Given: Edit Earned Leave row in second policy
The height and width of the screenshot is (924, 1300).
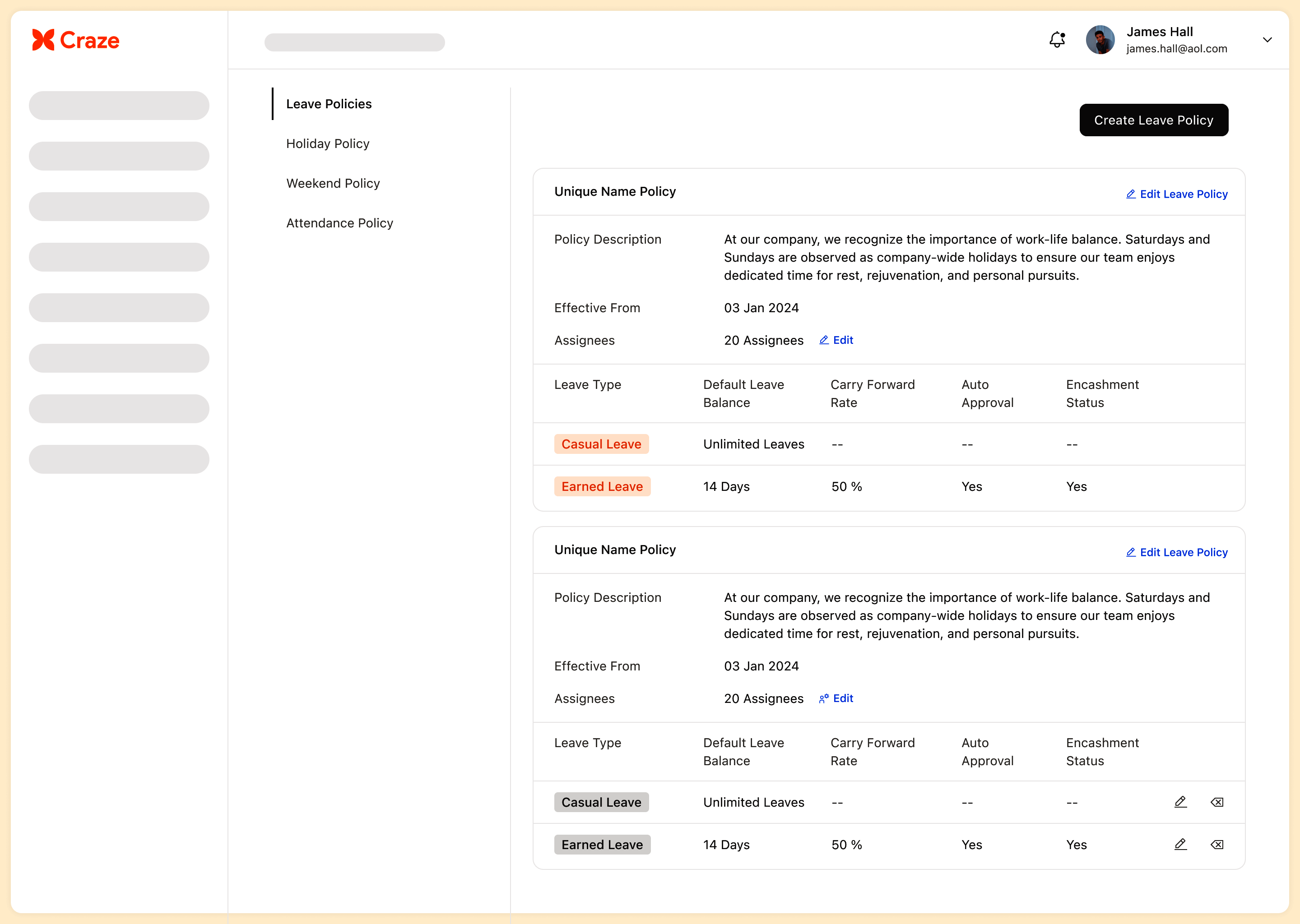Looking at the screenshot, I should (1180, 844).
